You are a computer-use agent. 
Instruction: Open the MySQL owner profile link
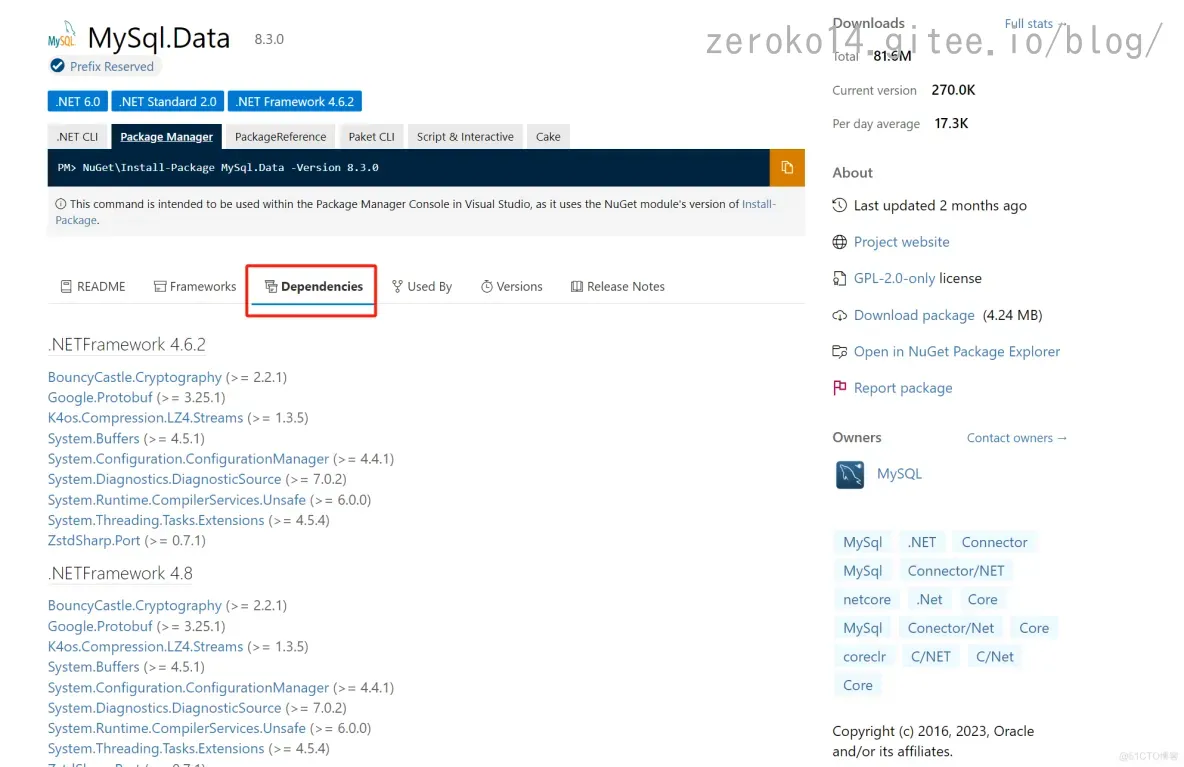click(x=899, y=474)
